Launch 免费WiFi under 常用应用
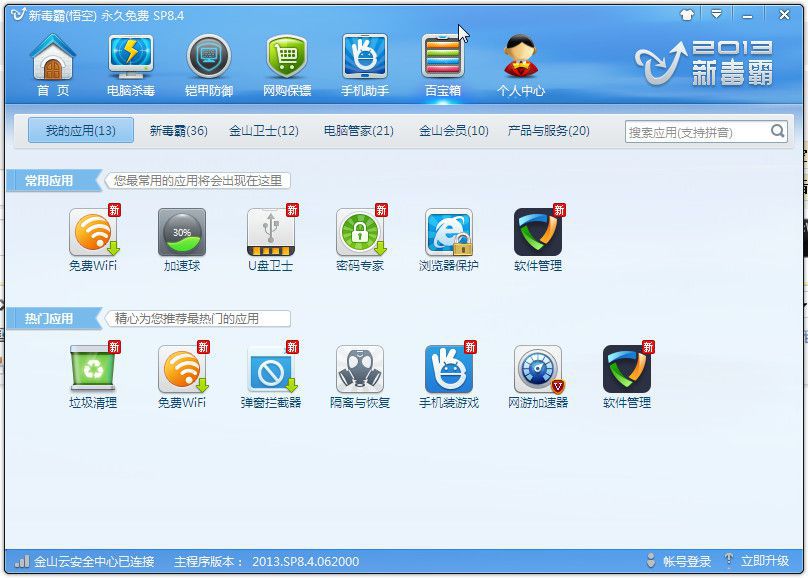Viewport: 808px width, 578px height. coord(93,237)
